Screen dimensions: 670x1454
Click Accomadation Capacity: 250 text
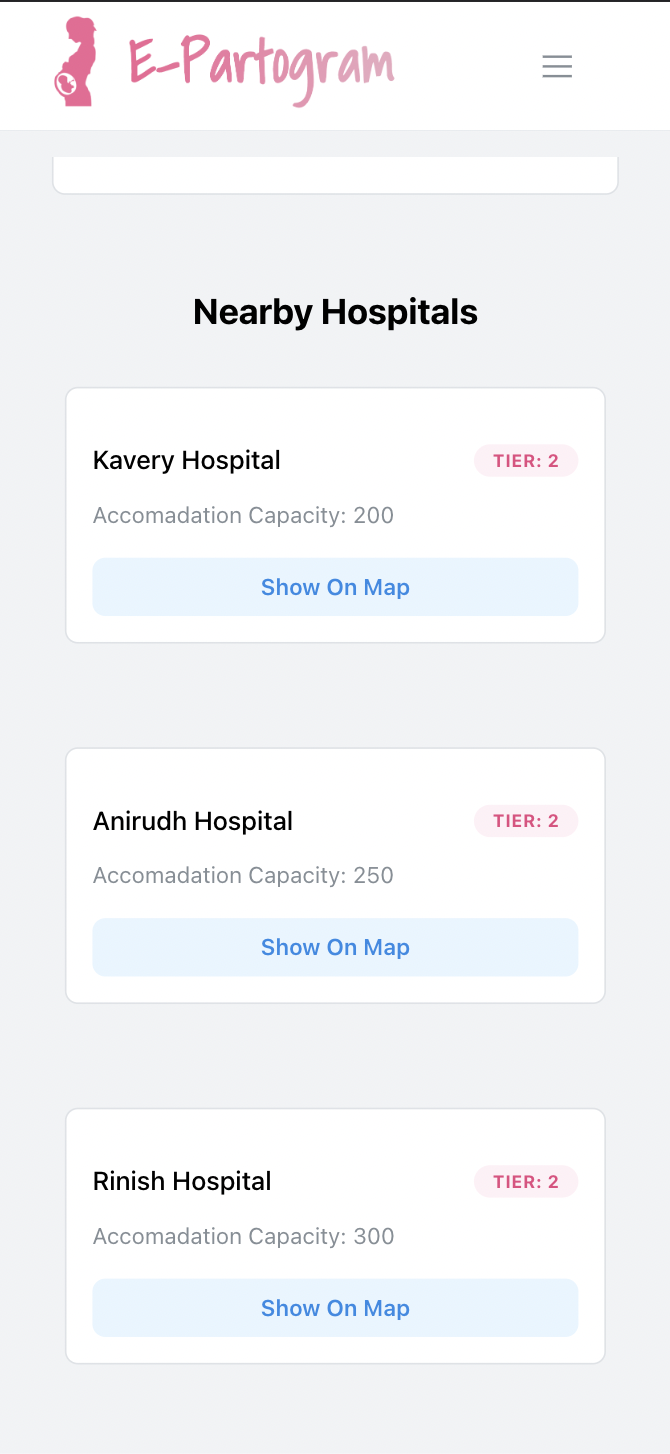pos(243,876)
